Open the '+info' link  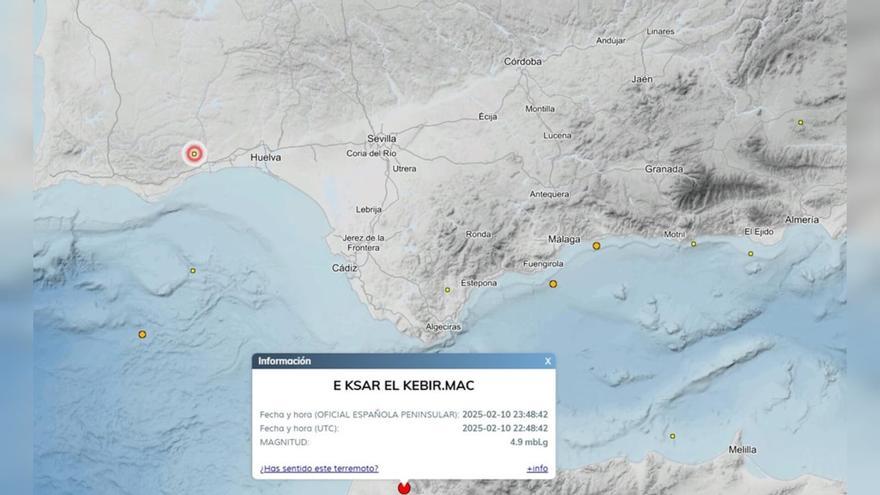coord(537,469)
